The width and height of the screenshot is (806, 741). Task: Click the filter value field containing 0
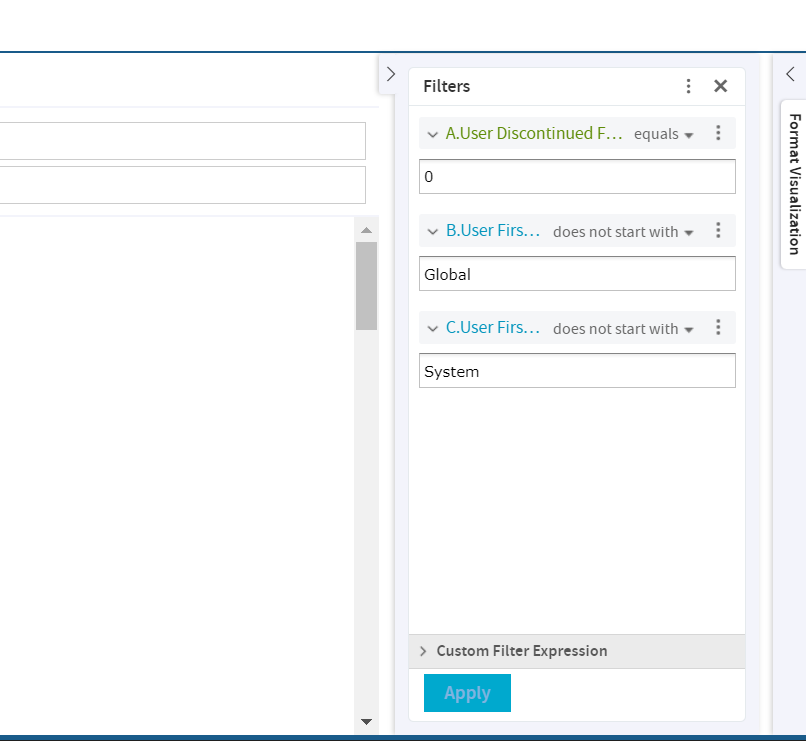click(577, 177)
